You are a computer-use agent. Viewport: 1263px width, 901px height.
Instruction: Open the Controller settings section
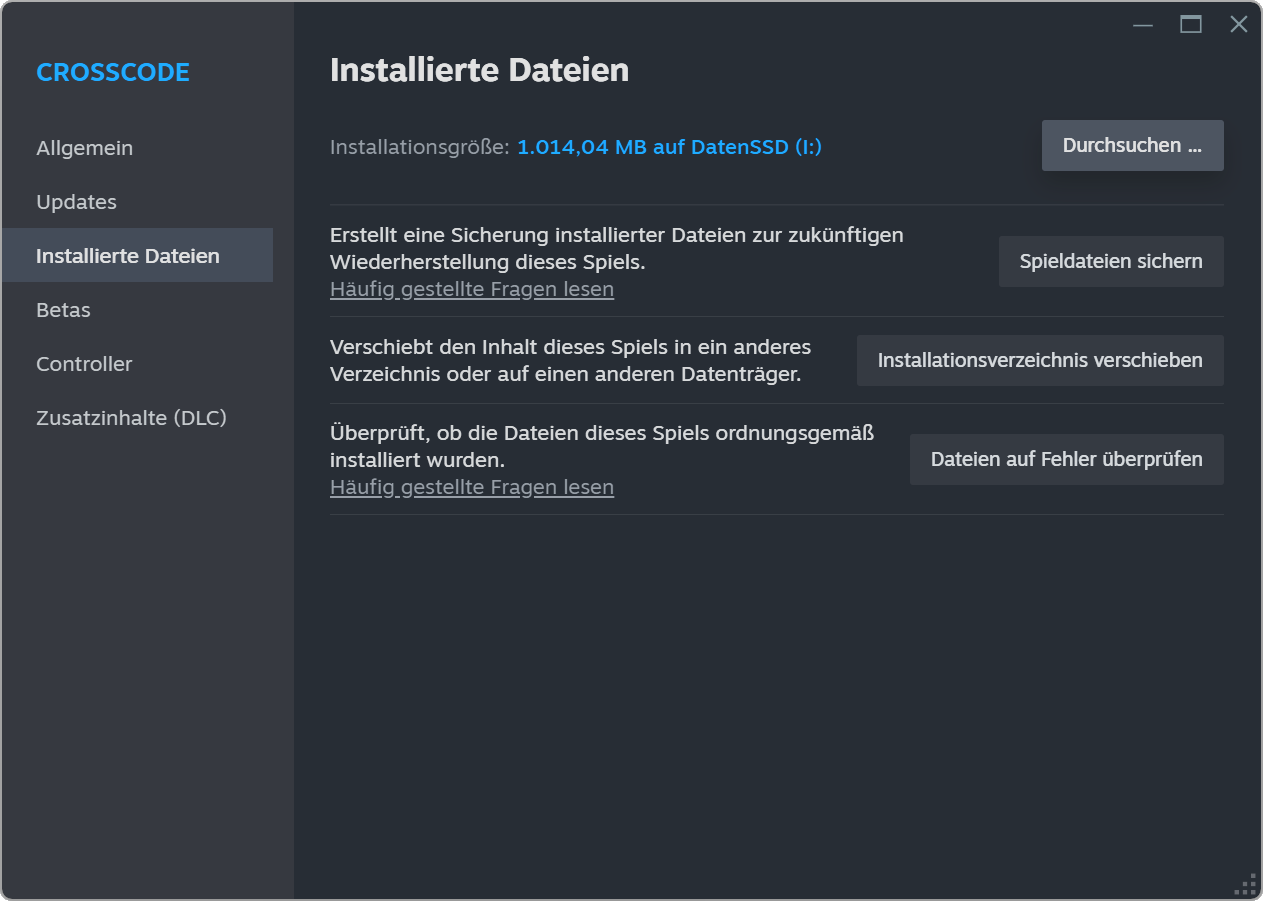pyautogui.click(x=85, y=364)
